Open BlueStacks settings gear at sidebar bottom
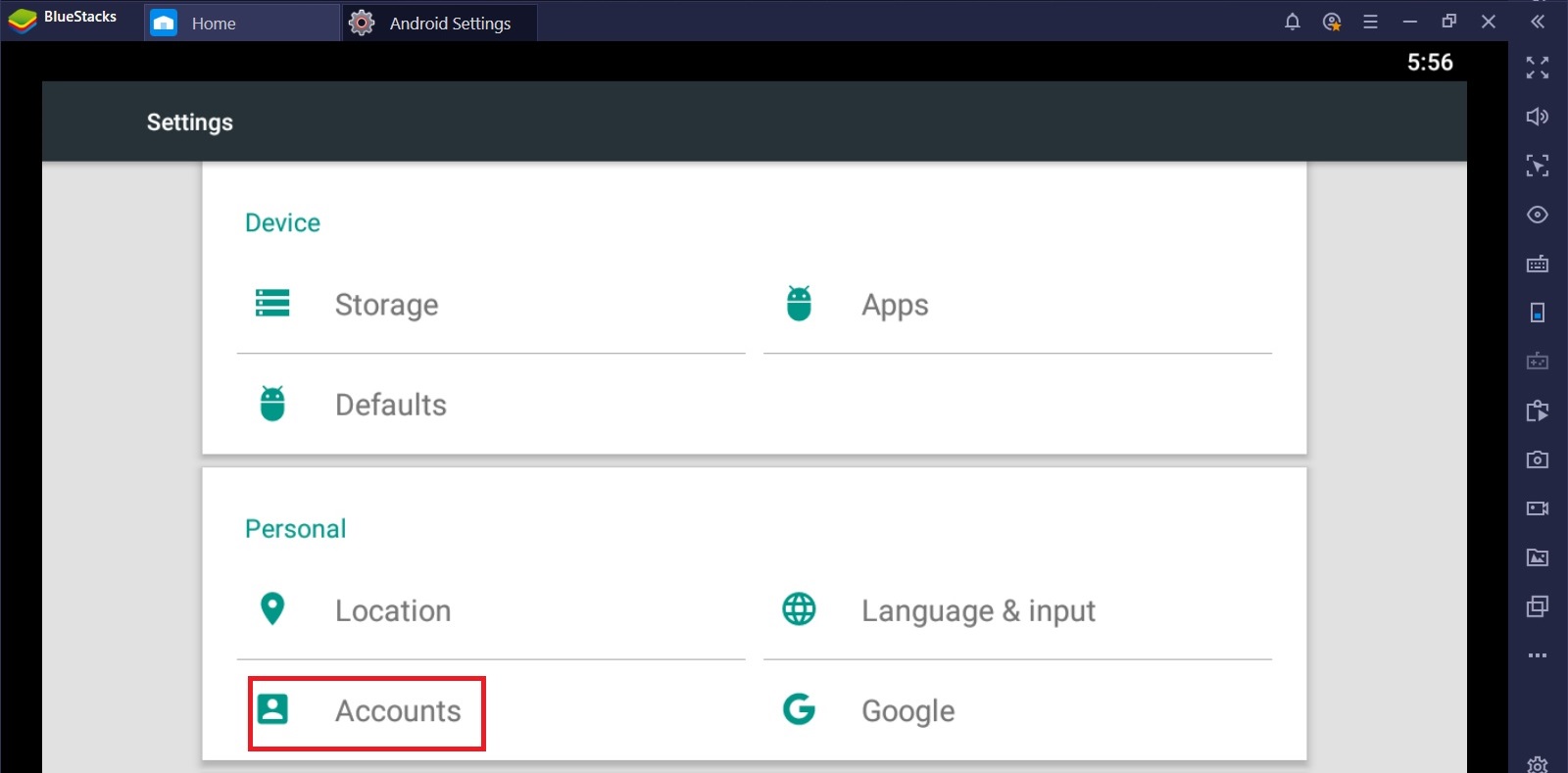The image size is (1568, 773). pyautogui.click(x=1538, y=763)
